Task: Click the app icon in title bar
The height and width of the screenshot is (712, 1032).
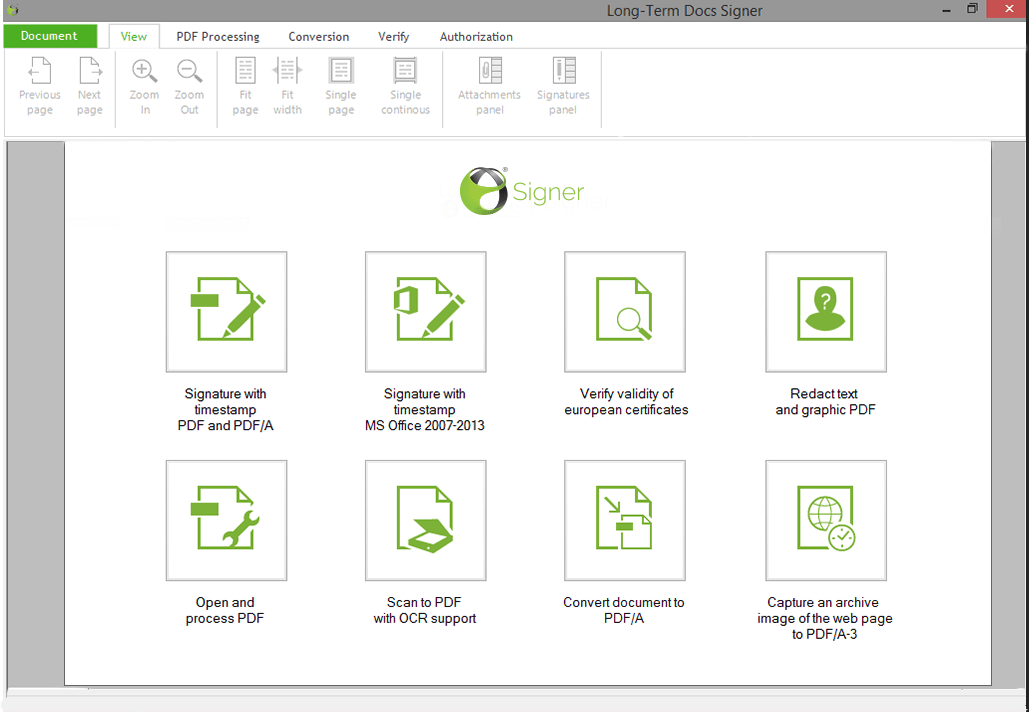Action: pos(13,10)
